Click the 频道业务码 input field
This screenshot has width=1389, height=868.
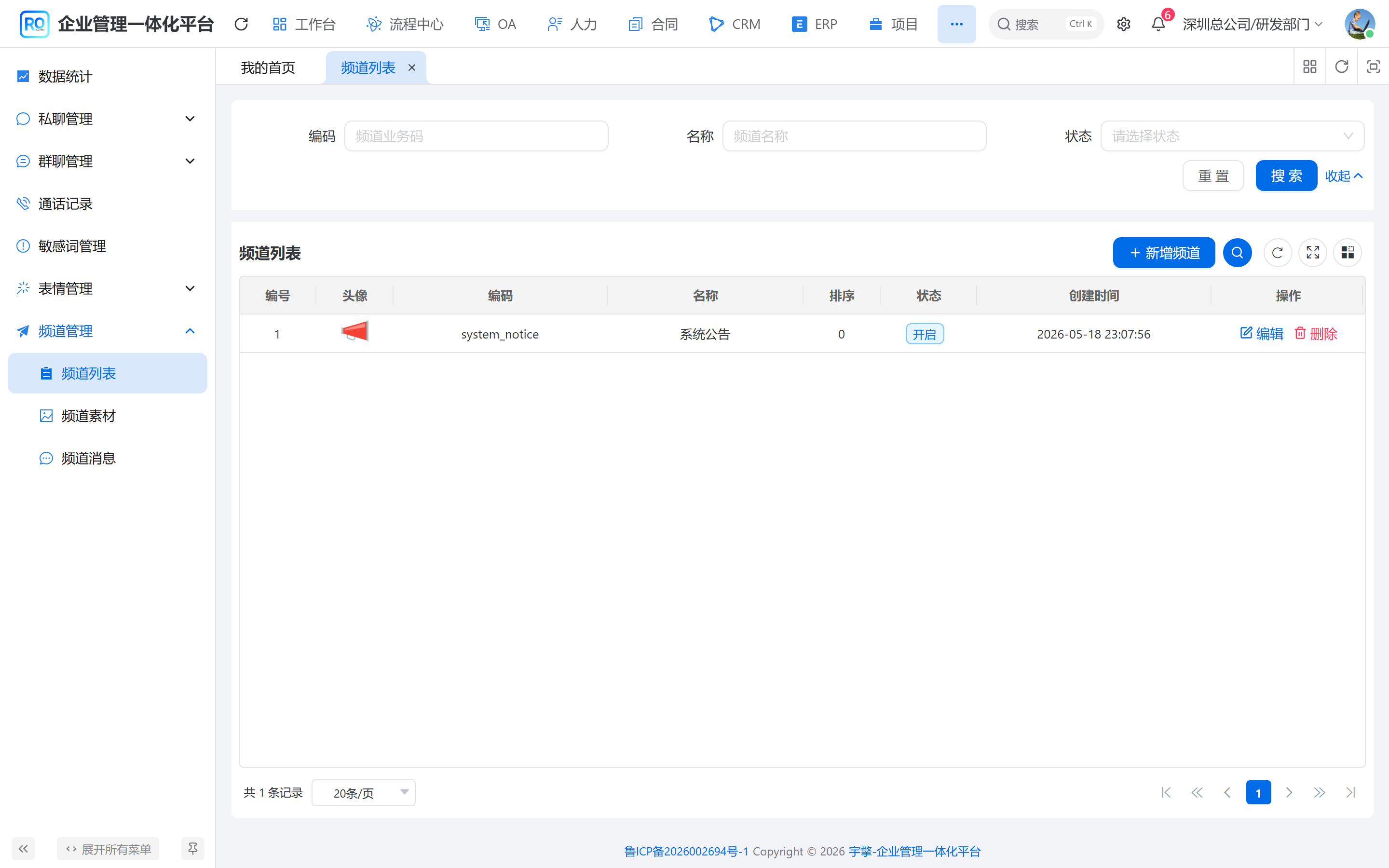tap(476, 136)
